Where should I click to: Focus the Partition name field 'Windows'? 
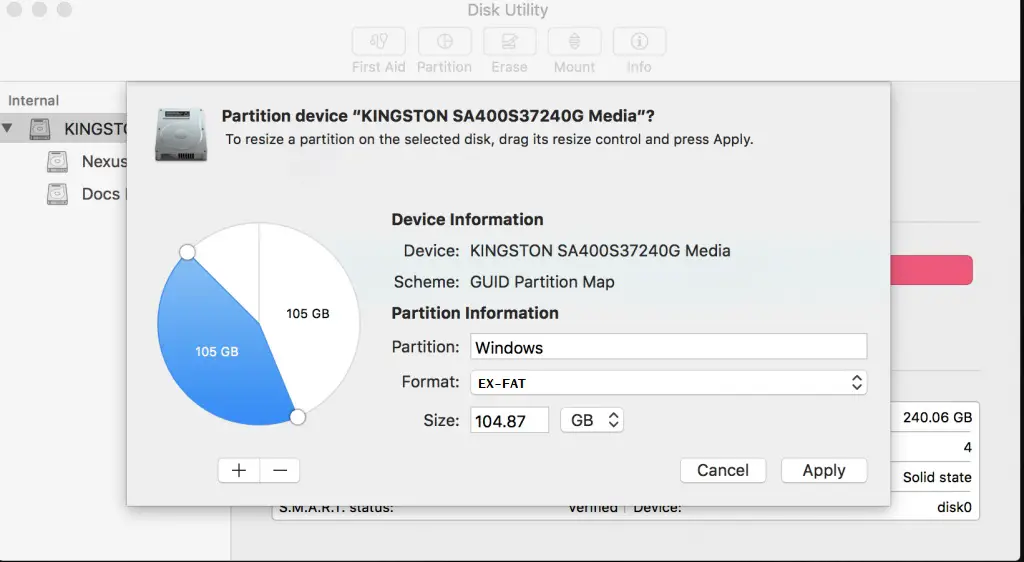668,347
